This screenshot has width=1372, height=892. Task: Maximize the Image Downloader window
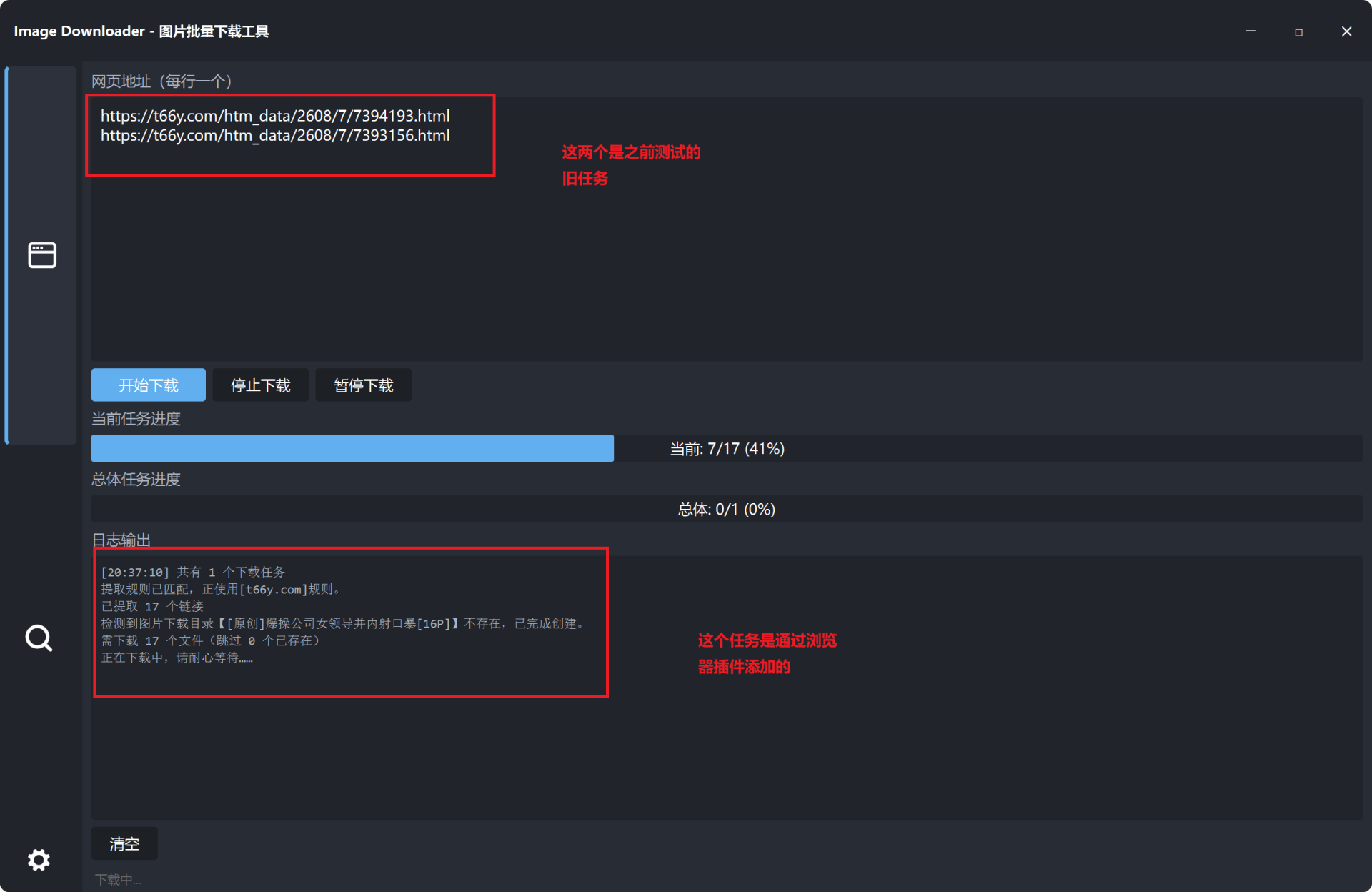tap(1298, 31)
